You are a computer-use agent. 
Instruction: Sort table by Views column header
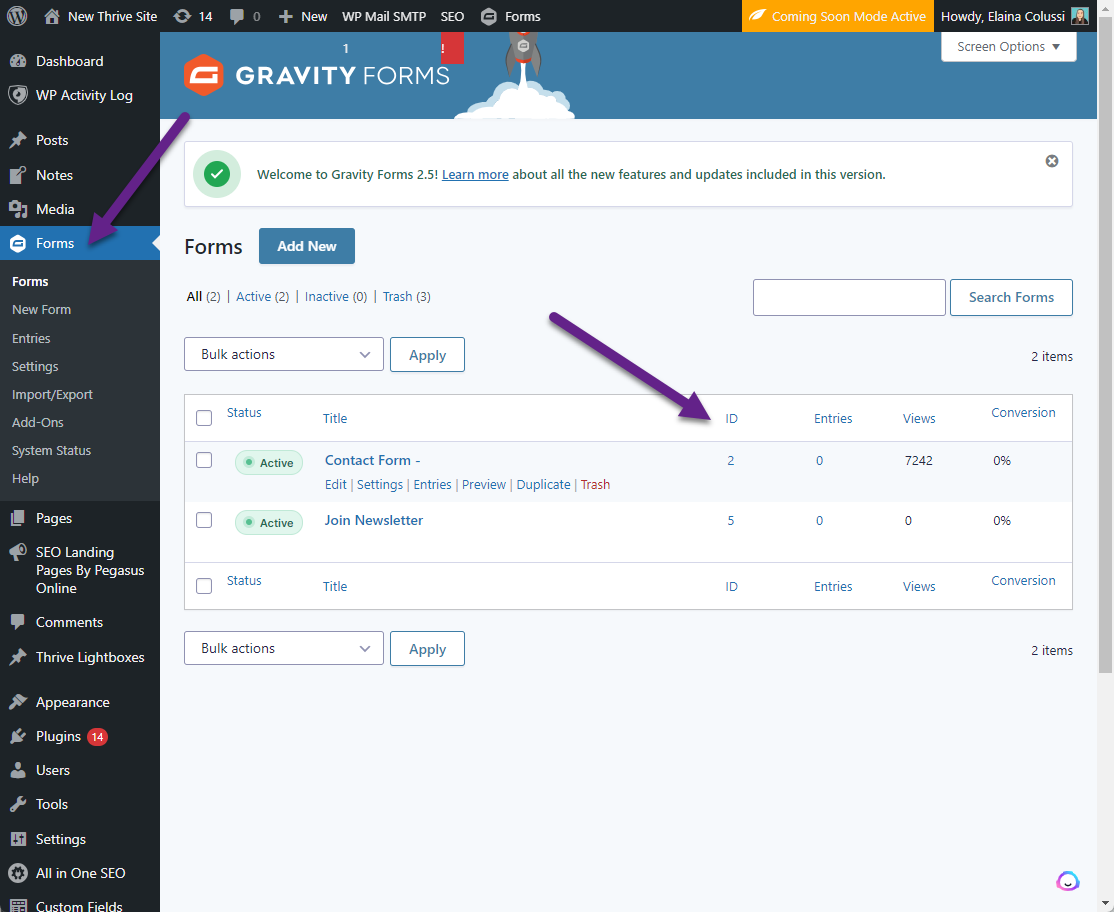(x=919, y=418)
